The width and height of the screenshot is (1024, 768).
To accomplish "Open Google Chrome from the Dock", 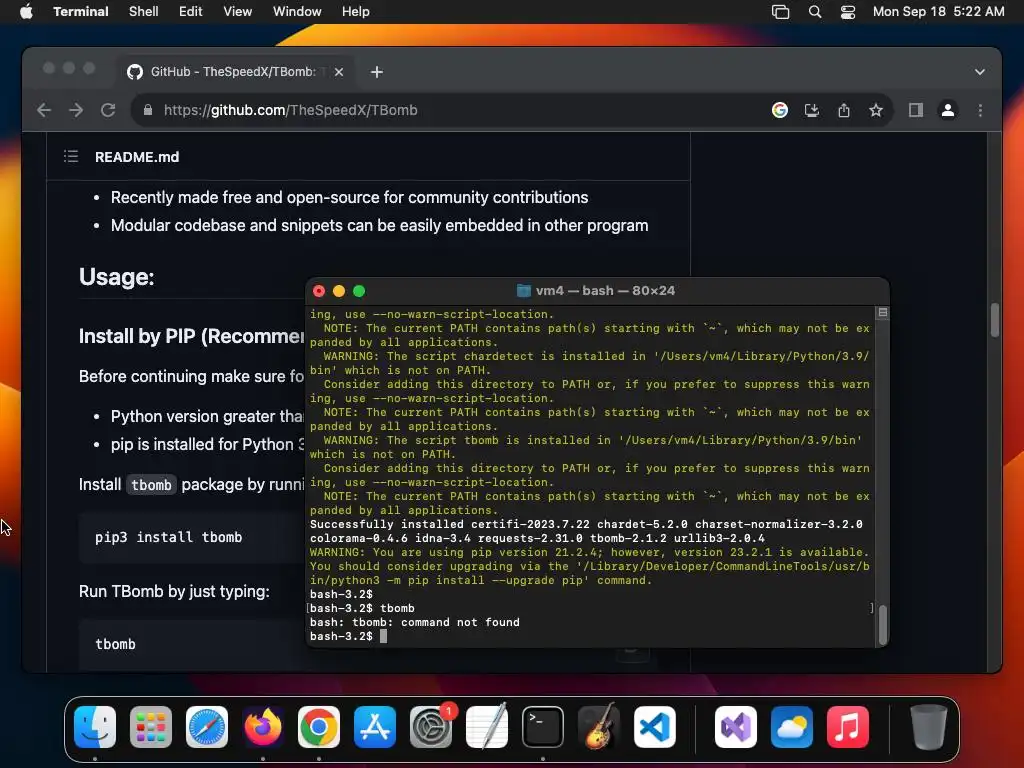I will click(319, 727).
